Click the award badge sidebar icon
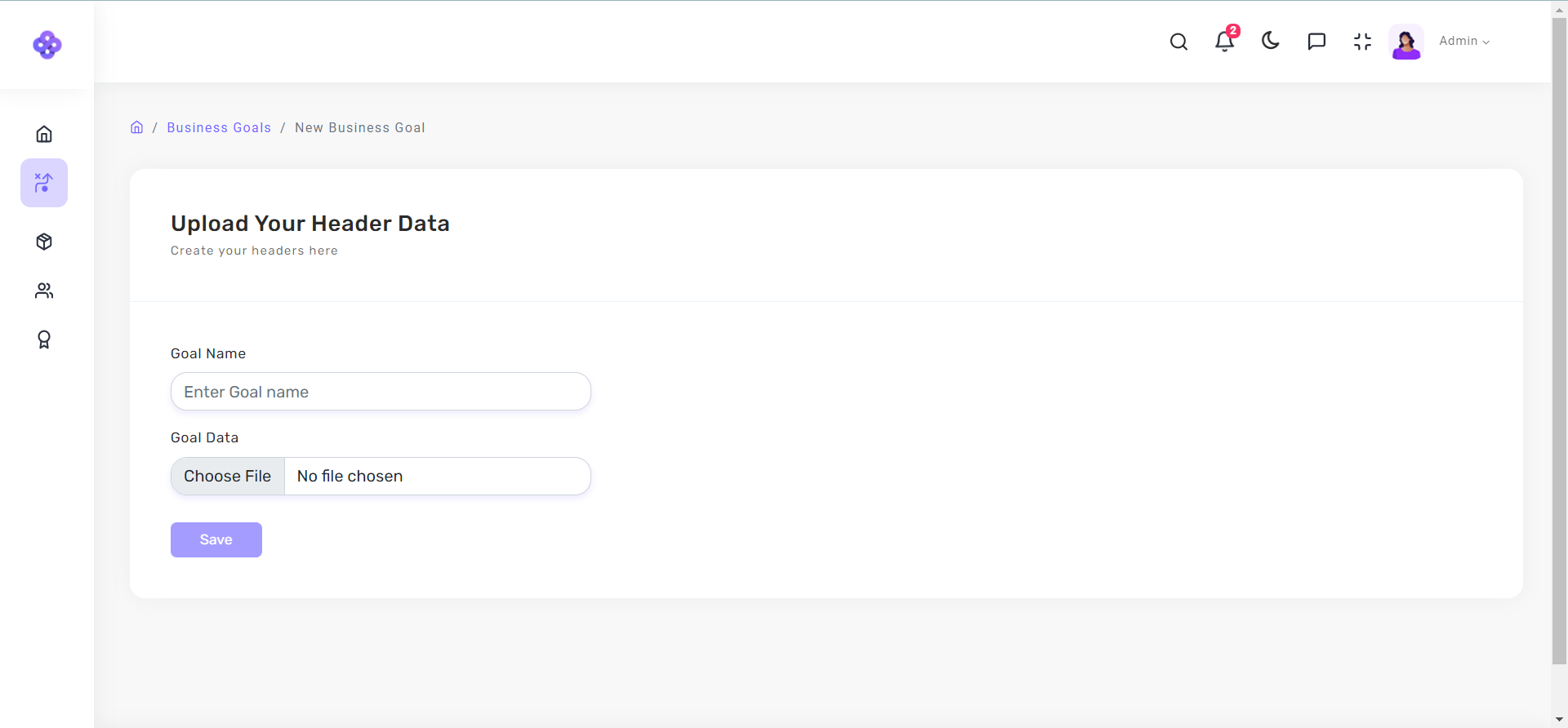Image resolution: width=1568 pixels, height=728 pixels. pos(44,340)
